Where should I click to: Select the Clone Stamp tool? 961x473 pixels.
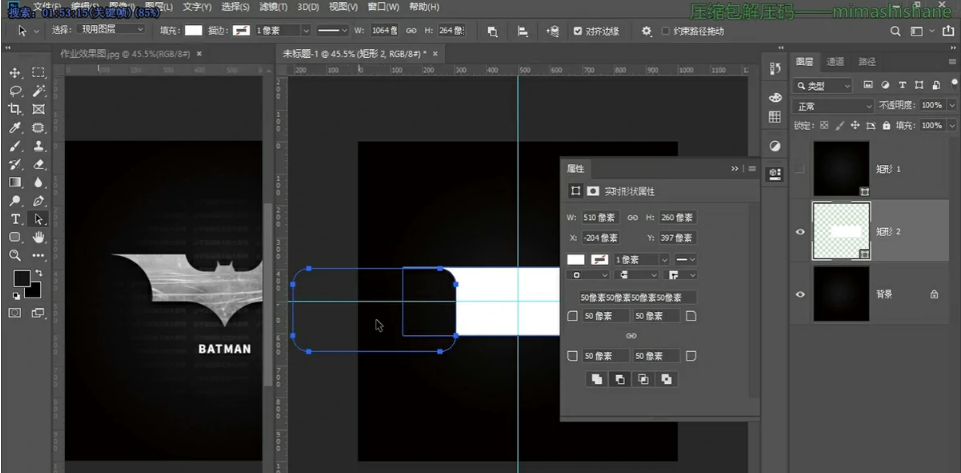pyautogui.click(x=39, y=146)
